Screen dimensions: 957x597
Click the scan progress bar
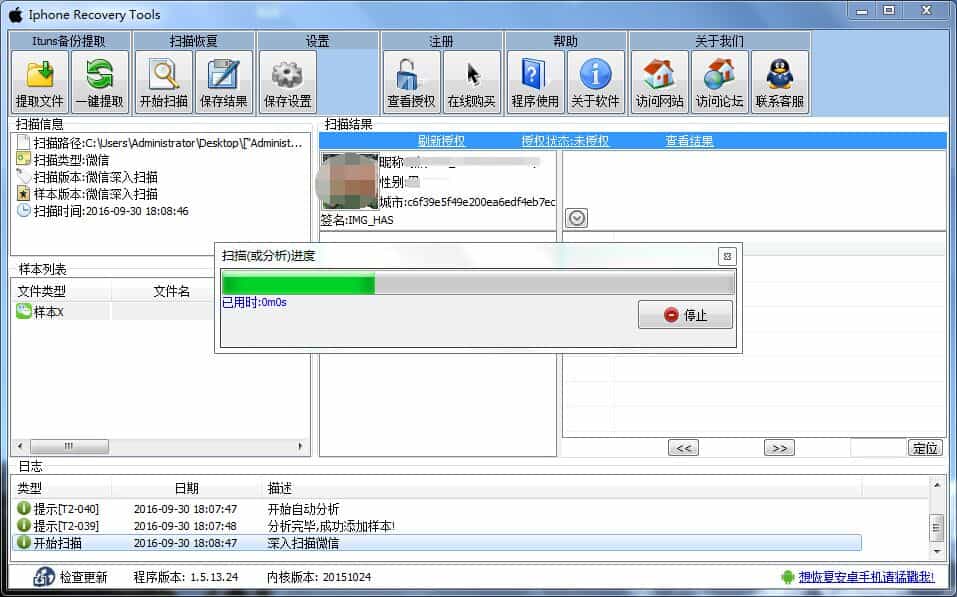click(x=478, y=284)
